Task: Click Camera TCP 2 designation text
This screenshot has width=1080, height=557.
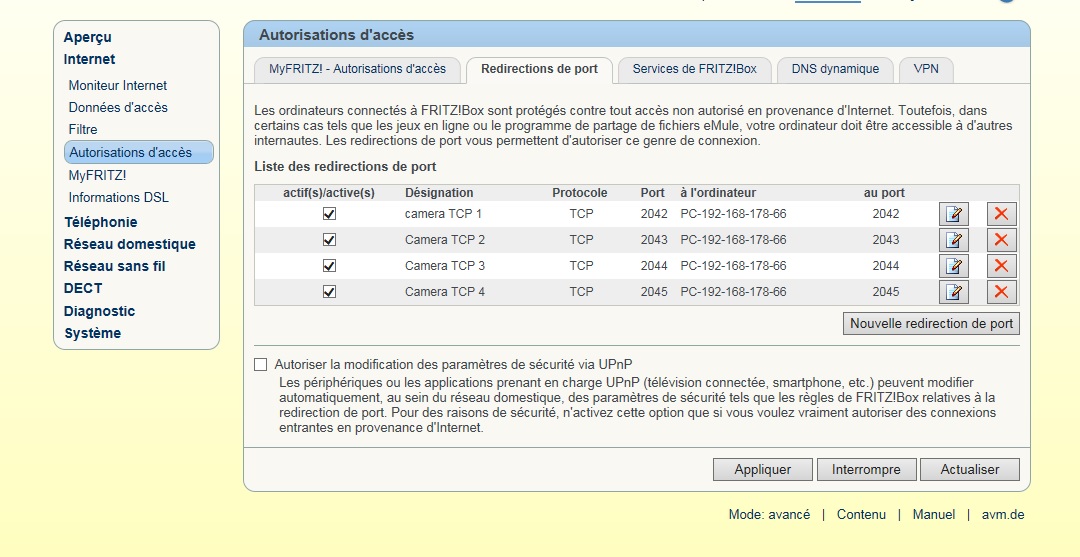Action: pyautogui.click(x=444, y=240)
